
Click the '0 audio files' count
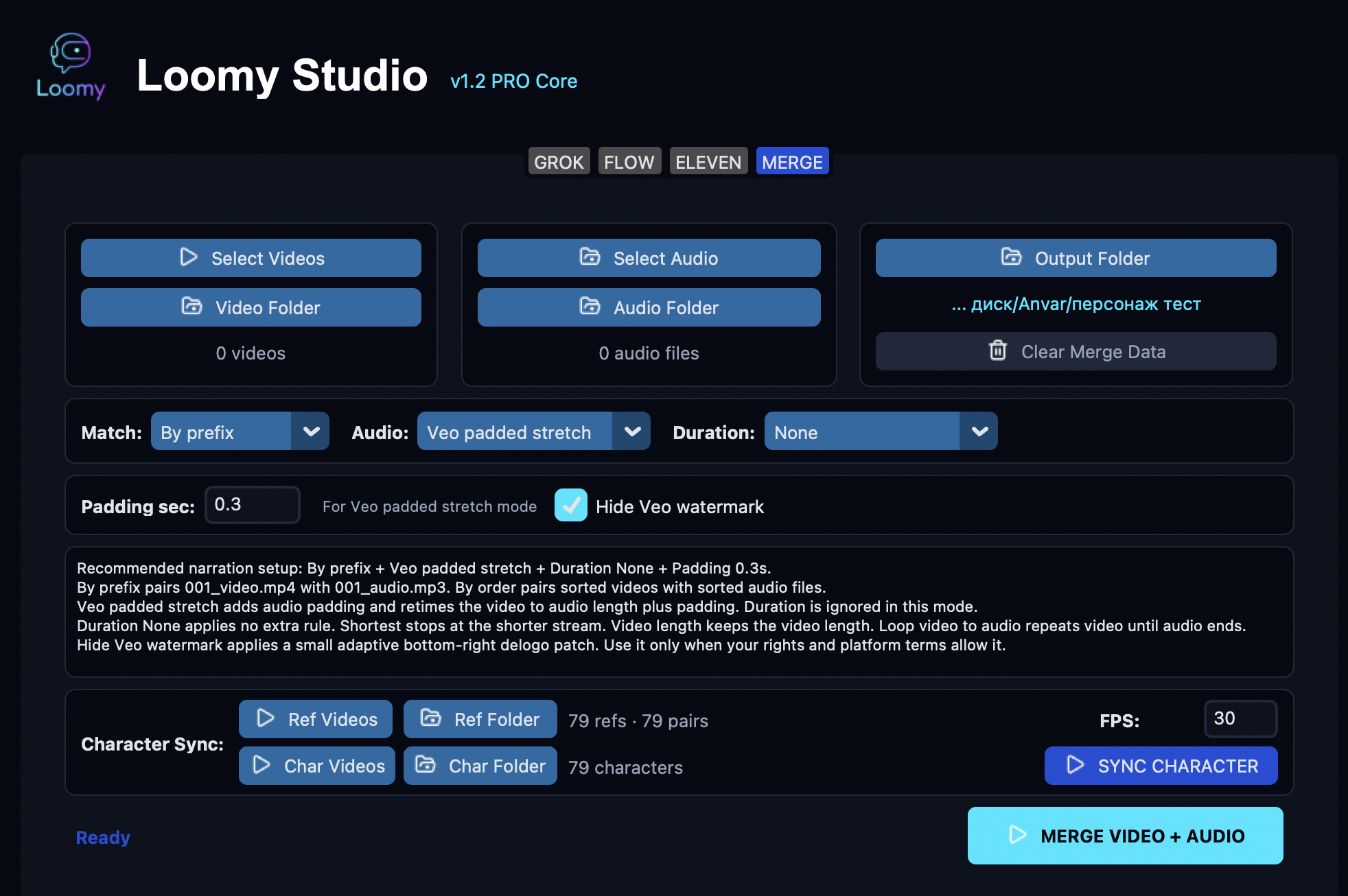click(649, 353)
